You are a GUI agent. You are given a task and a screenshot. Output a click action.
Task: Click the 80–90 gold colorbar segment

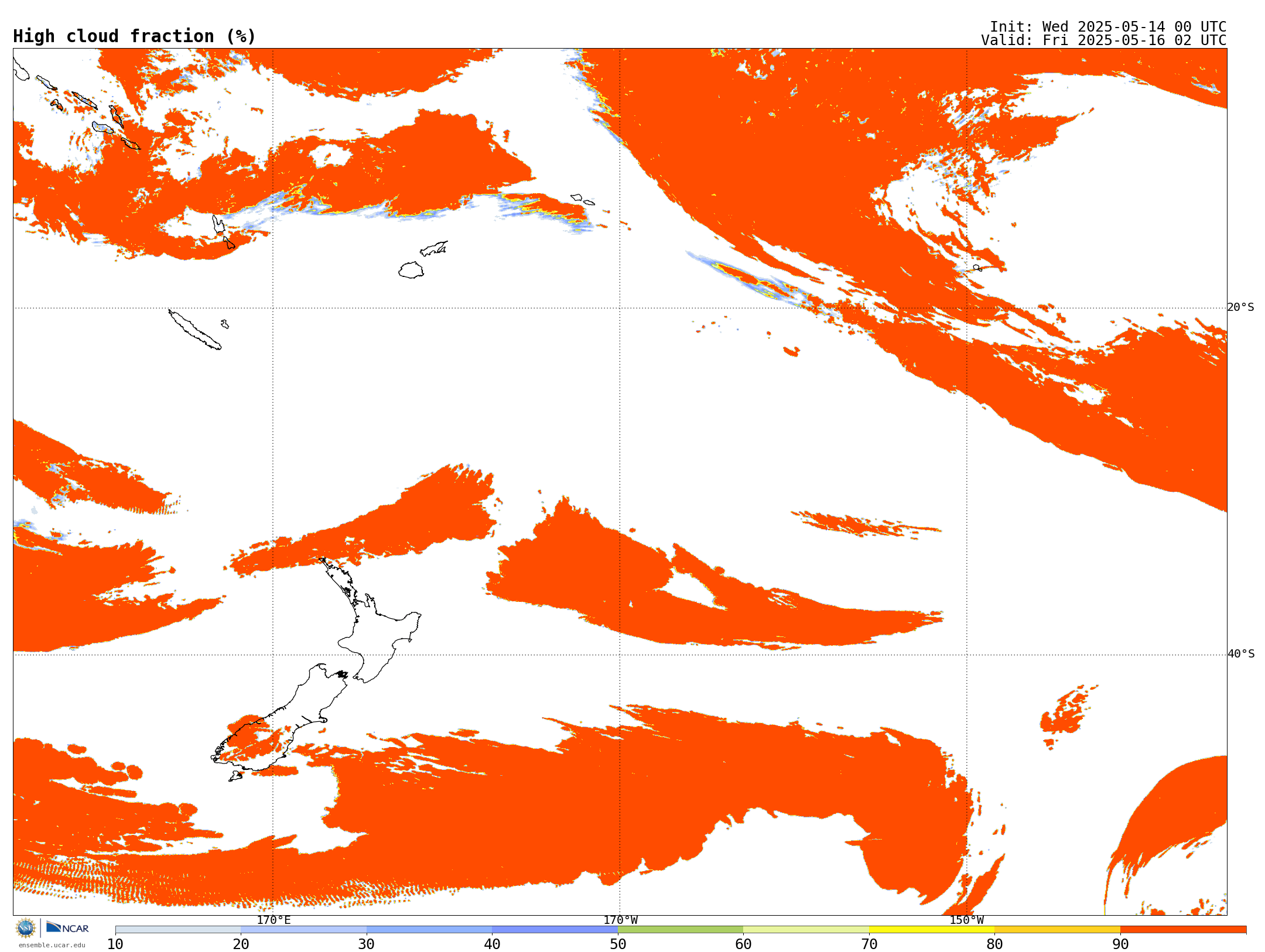pos(1058,930)
